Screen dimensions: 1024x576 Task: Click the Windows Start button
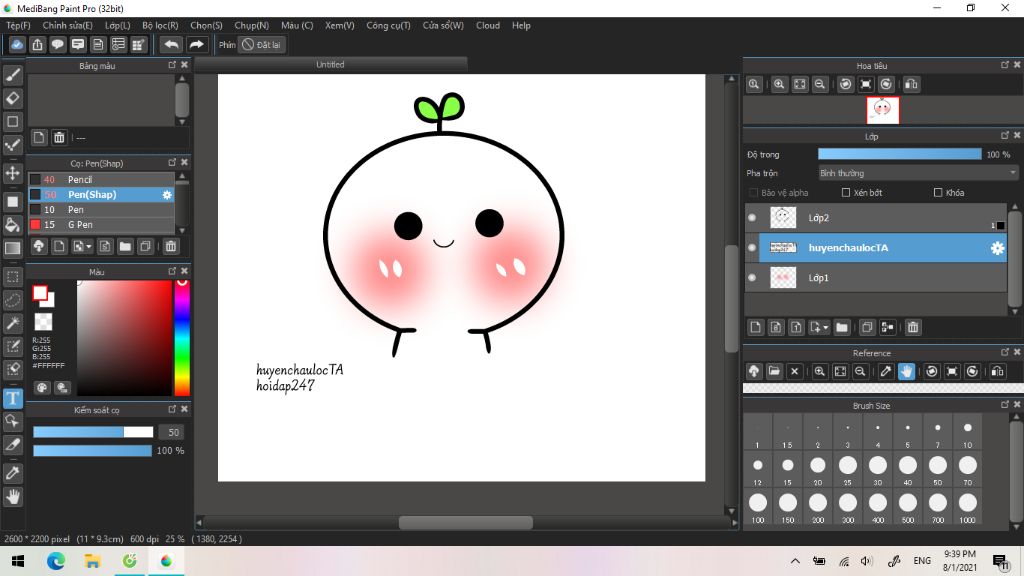coord(18,561)
